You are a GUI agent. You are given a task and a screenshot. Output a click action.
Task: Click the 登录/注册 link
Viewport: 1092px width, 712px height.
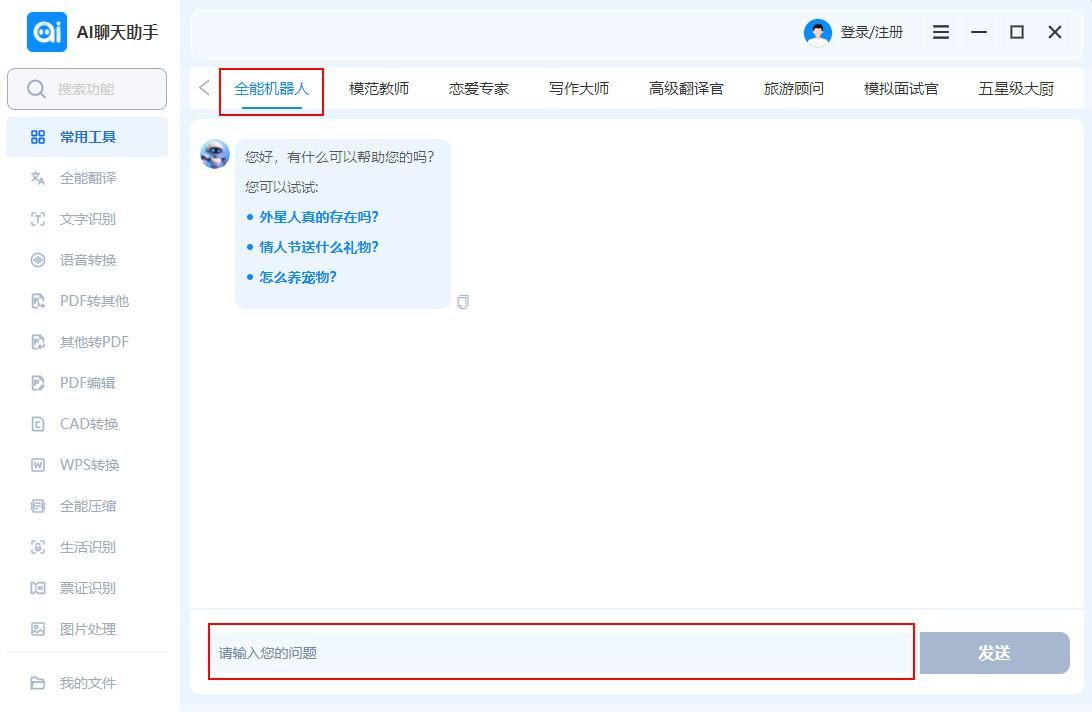[872, 33]
